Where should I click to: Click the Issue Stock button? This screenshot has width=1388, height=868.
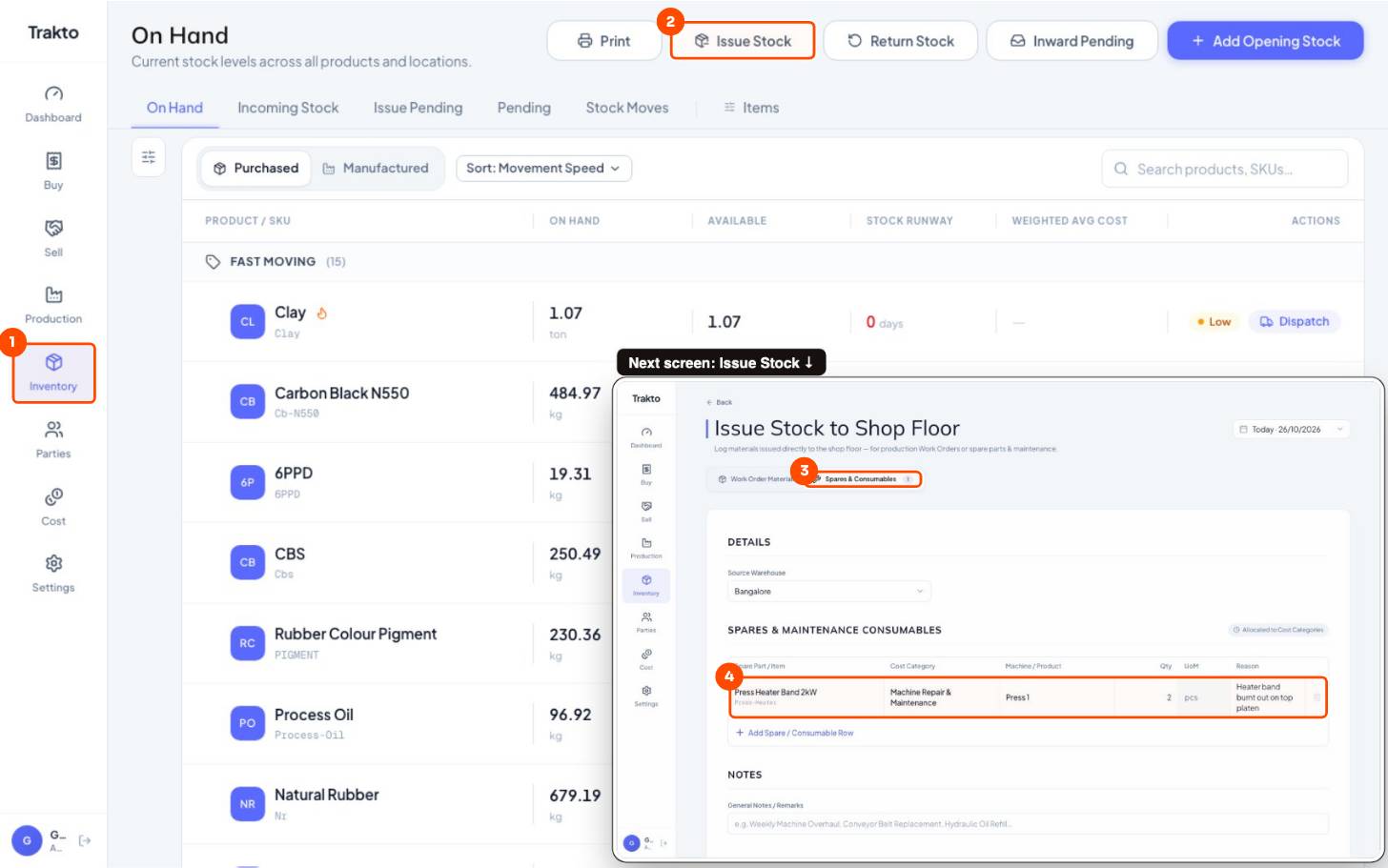pyautogui.click(x=743, y=41)
